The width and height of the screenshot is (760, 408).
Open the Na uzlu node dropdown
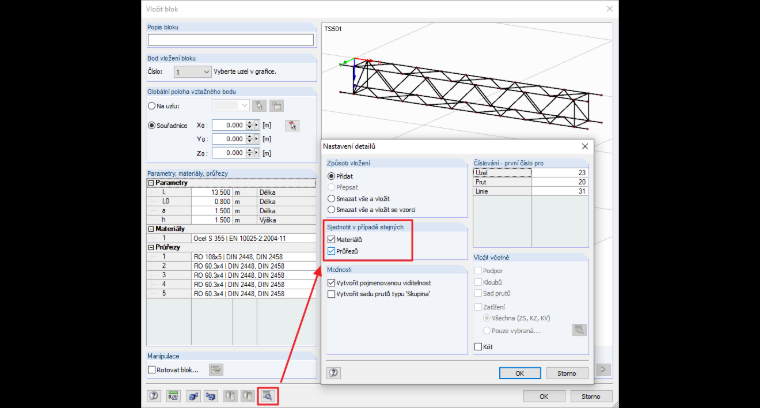[x=231, y=105]
